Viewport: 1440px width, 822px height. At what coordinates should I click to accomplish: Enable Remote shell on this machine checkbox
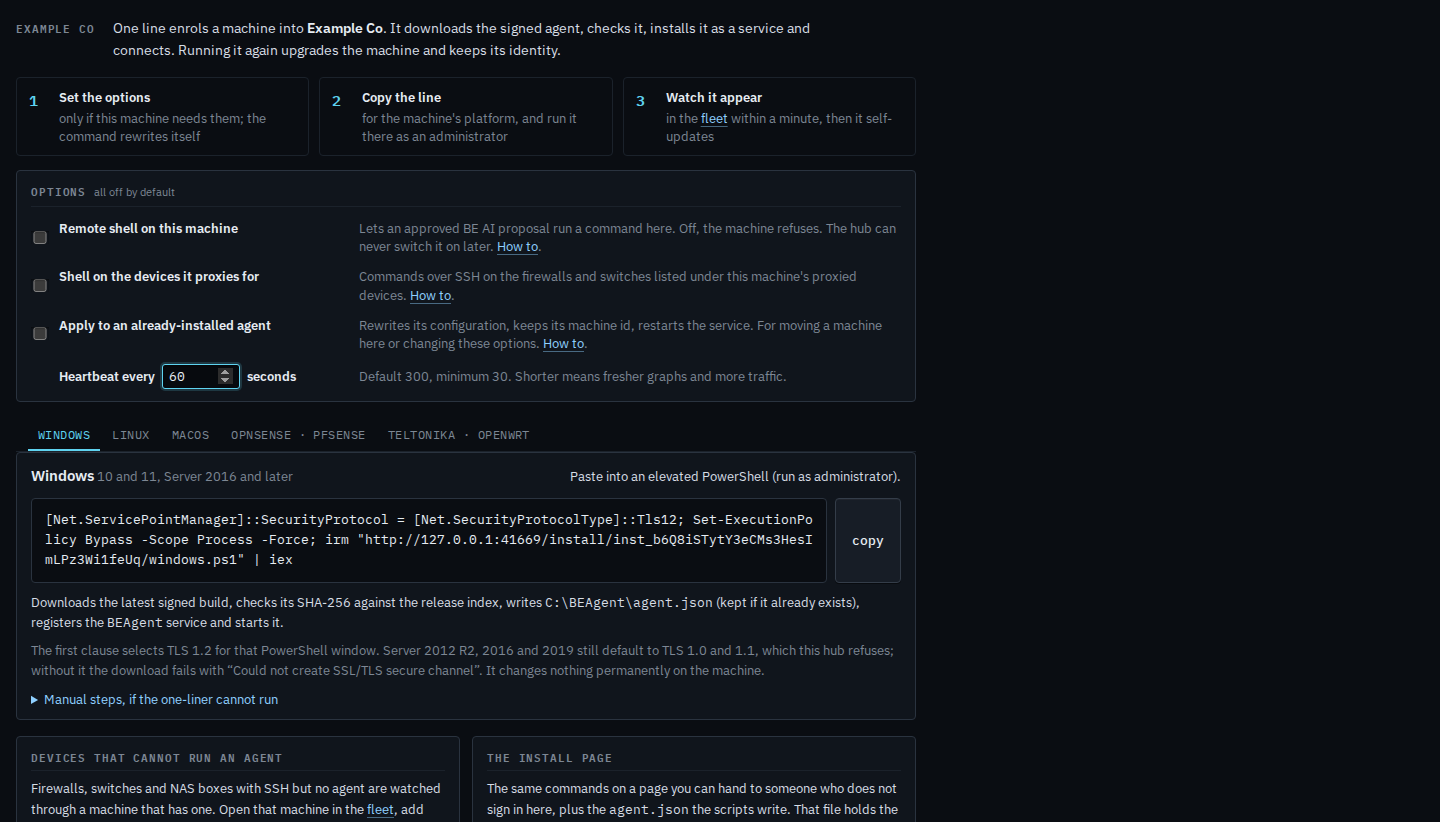40,238
